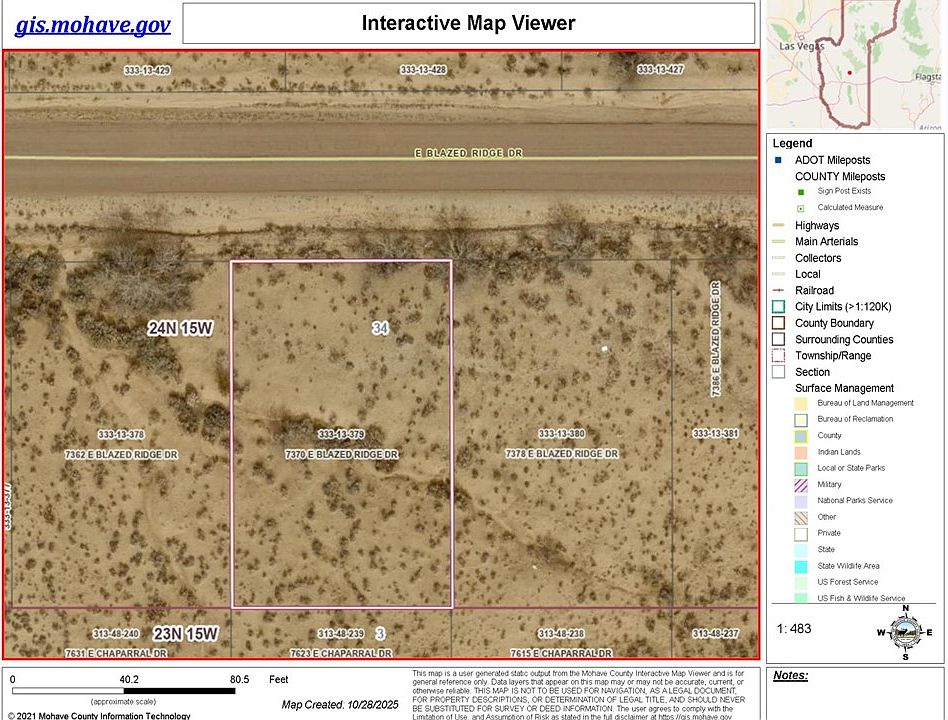Click the Railroad legend symbol
Image resolution: width=948 pixels, height=720 pixels.
click(778, 291)
